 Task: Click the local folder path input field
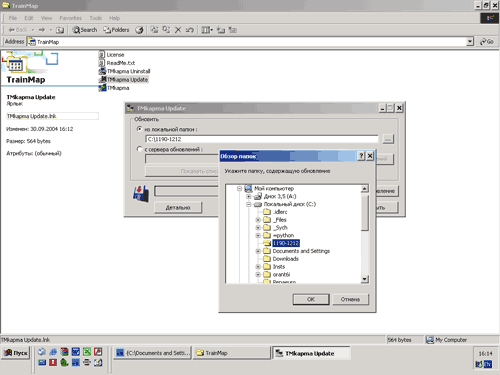click(262, 139)
